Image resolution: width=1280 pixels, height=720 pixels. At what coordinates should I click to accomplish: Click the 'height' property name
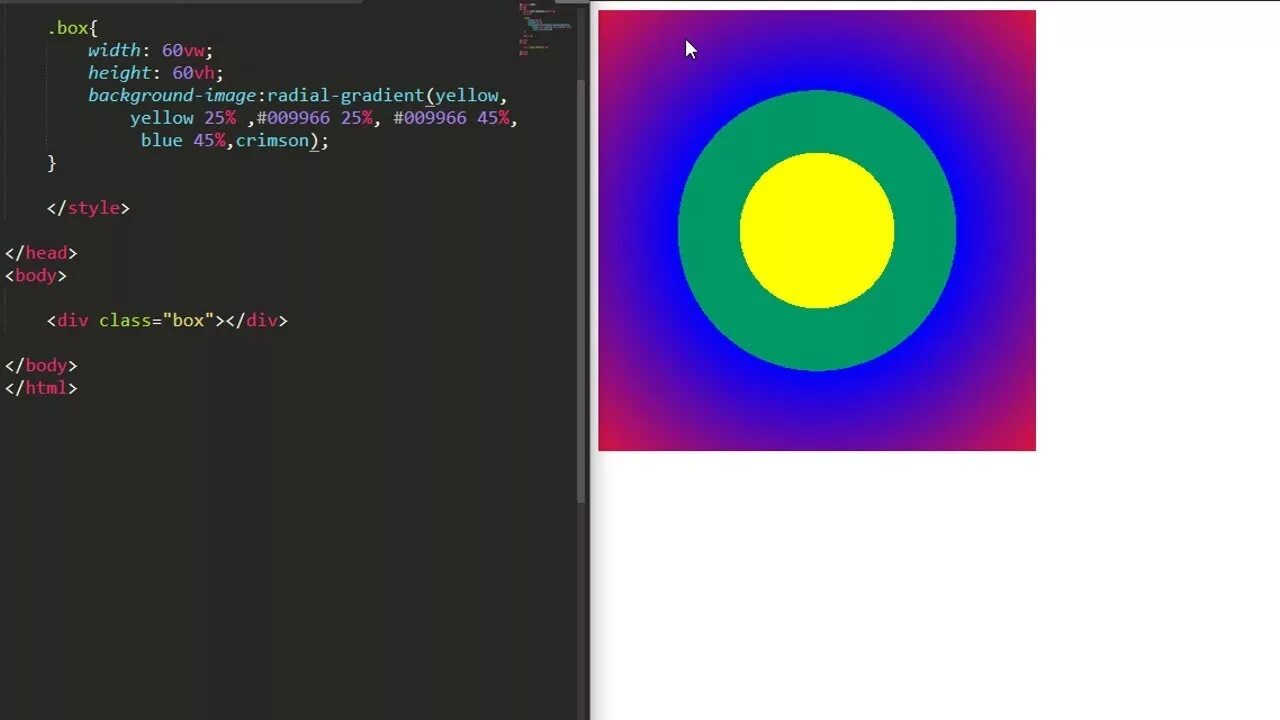[x=119, y=73]
